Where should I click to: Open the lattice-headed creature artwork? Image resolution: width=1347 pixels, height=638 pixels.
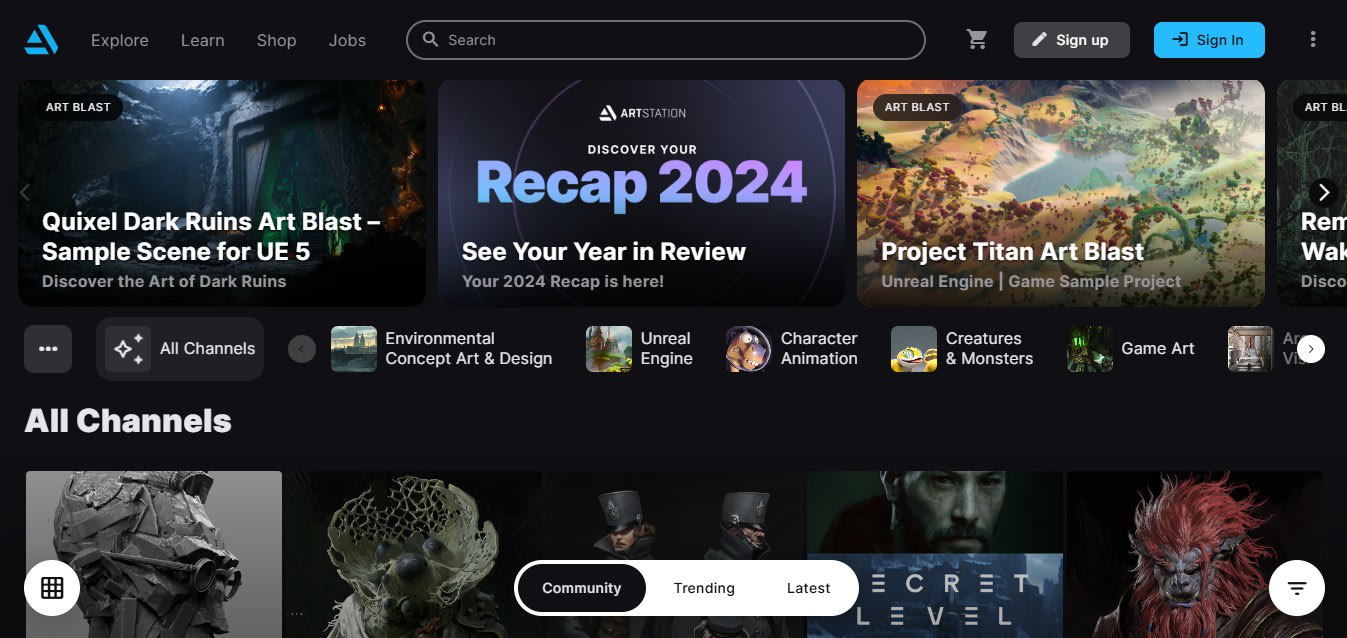click(413, 555)
